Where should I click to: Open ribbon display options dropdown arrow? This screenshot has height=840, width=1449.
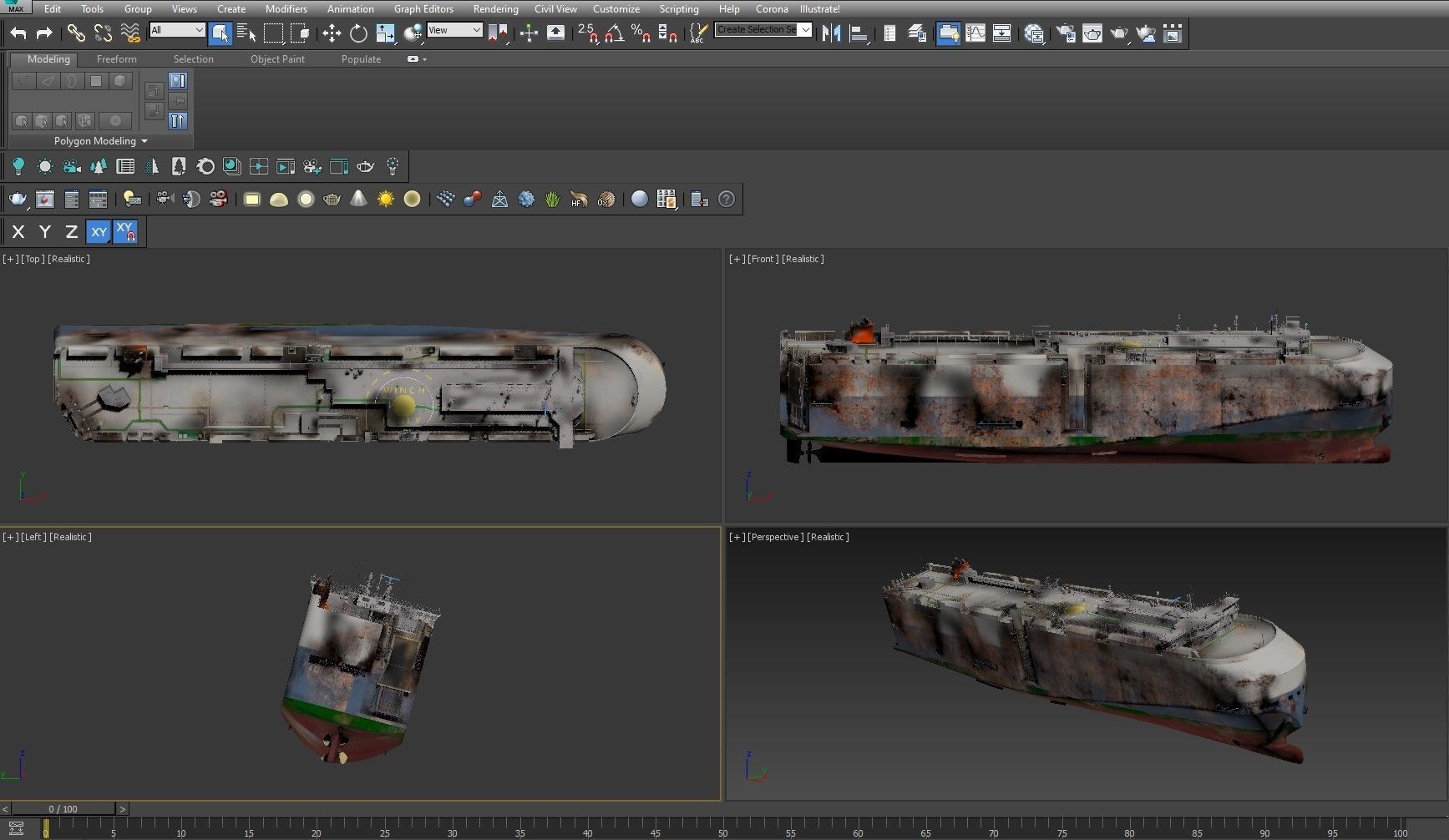(x=424, y=59)
